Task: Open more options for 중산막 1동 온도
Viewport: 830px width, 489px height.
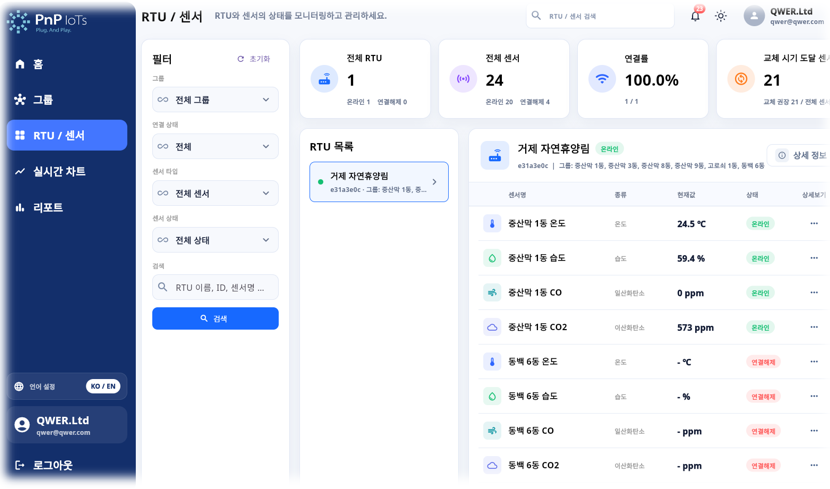Action: (x=814, y=223)
